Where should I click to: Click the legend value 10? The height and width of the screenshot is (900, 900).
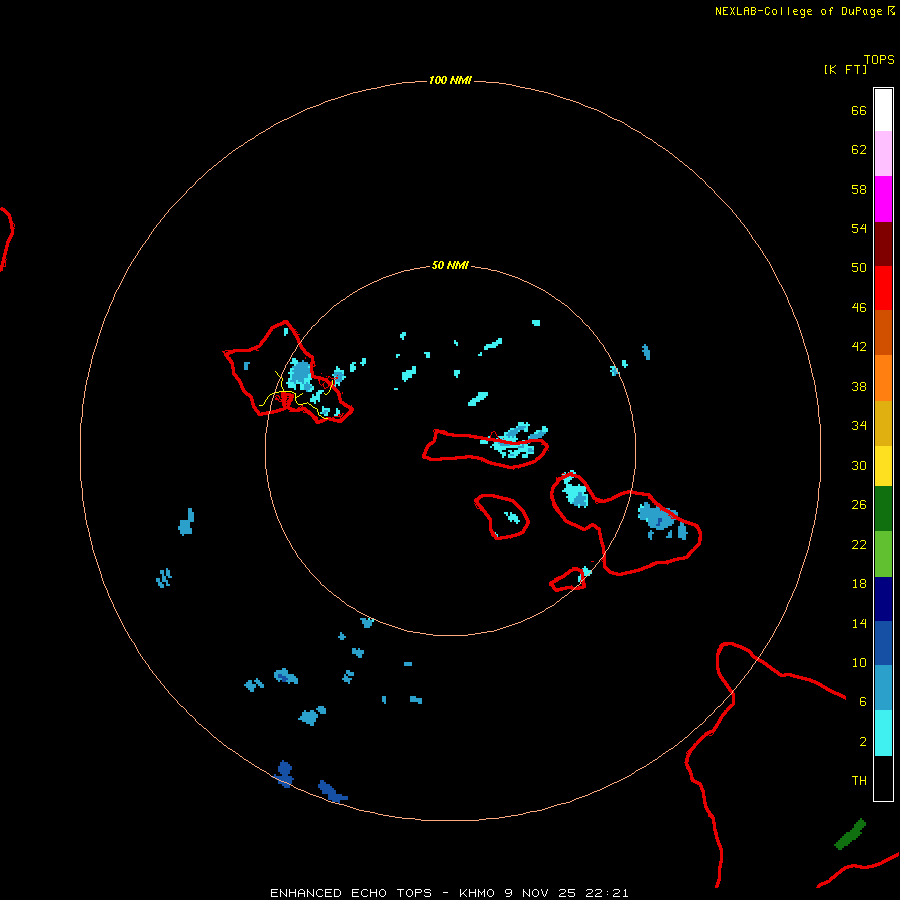(859, 662)
